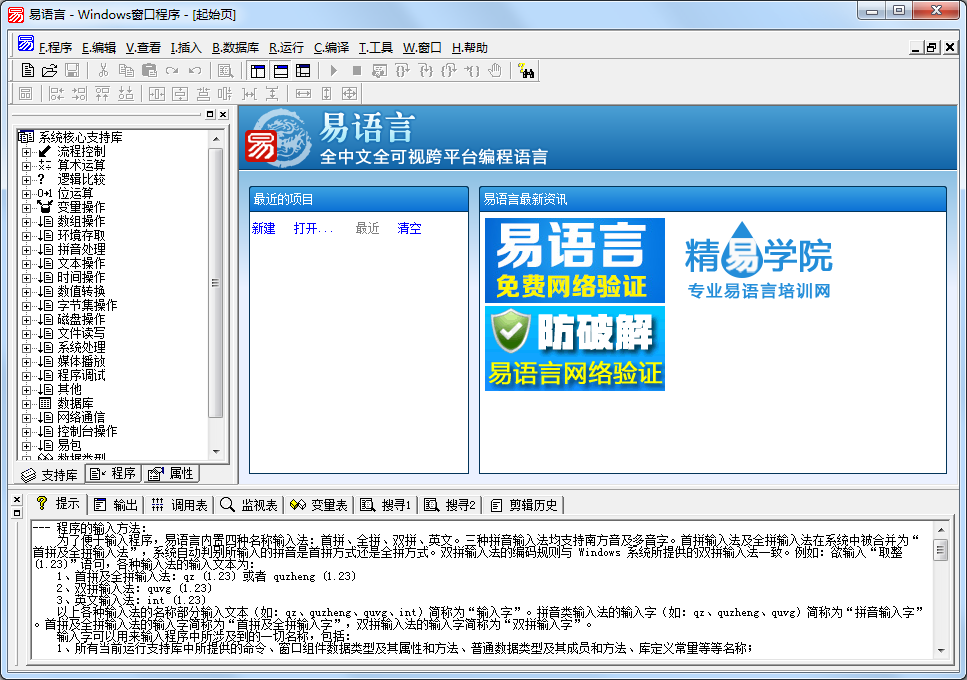Click the make same width icon

(303, 94)
